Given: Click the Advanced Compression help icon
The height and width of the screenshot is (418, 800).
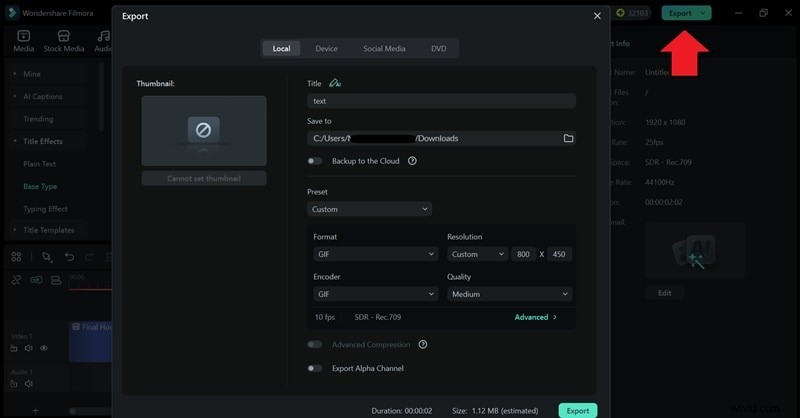Looking at the screenshot, I should [x=423, y=345].
